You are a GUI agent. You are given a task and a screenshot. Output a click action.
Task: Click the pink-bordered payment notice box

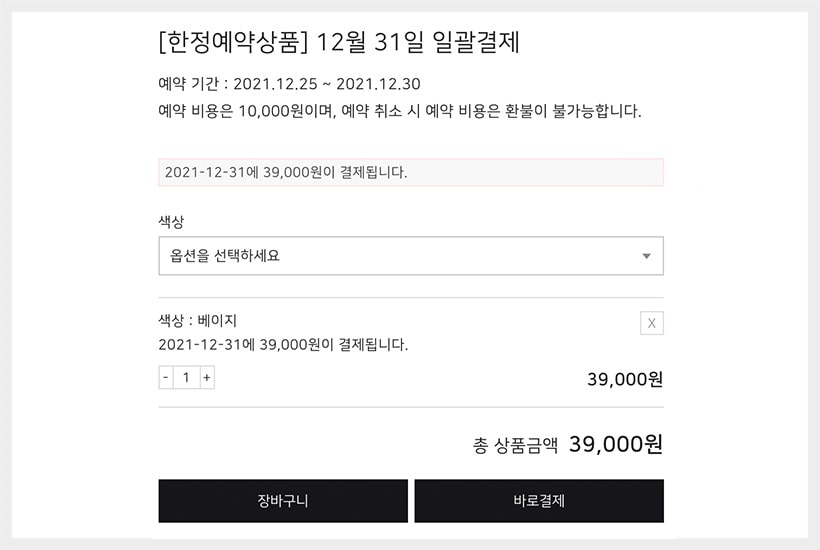(410, 172)
